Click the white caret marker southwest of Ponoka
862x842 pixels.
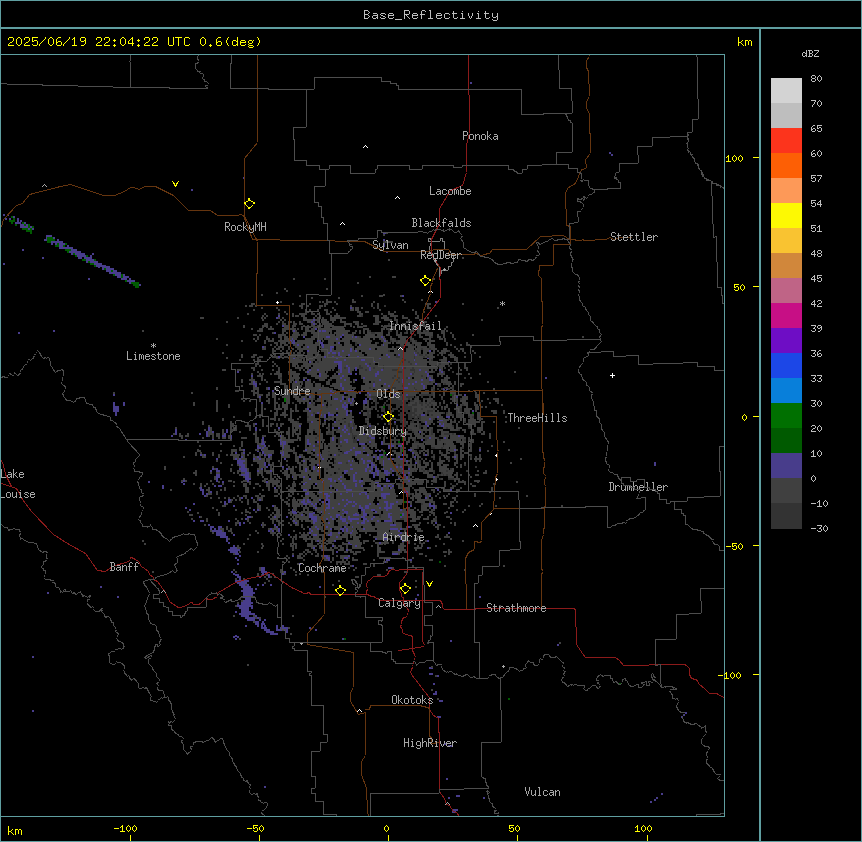(366, 147)
